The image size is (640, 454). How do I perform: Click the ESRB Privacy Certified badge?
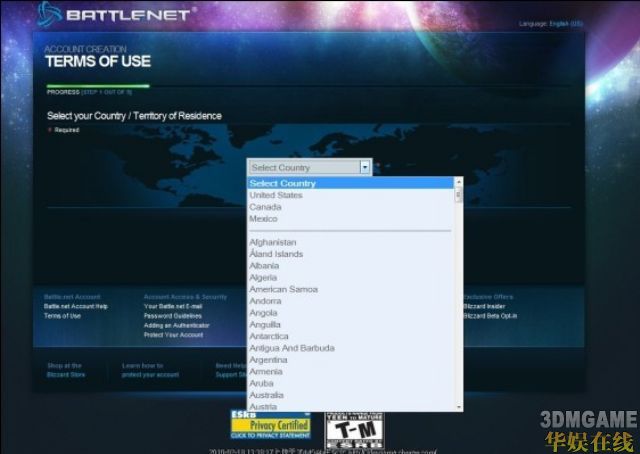[271, 425]
